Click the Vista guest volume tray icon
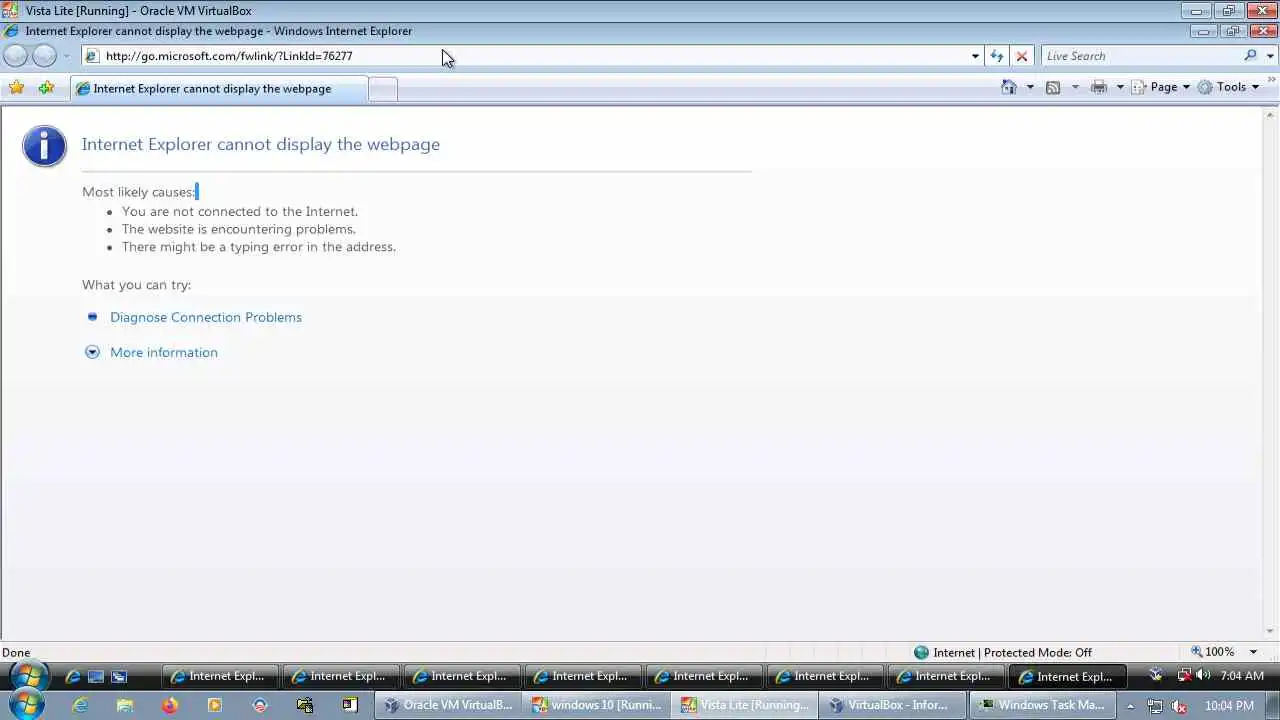The image size is (1280, 720). coord(1203,676)
